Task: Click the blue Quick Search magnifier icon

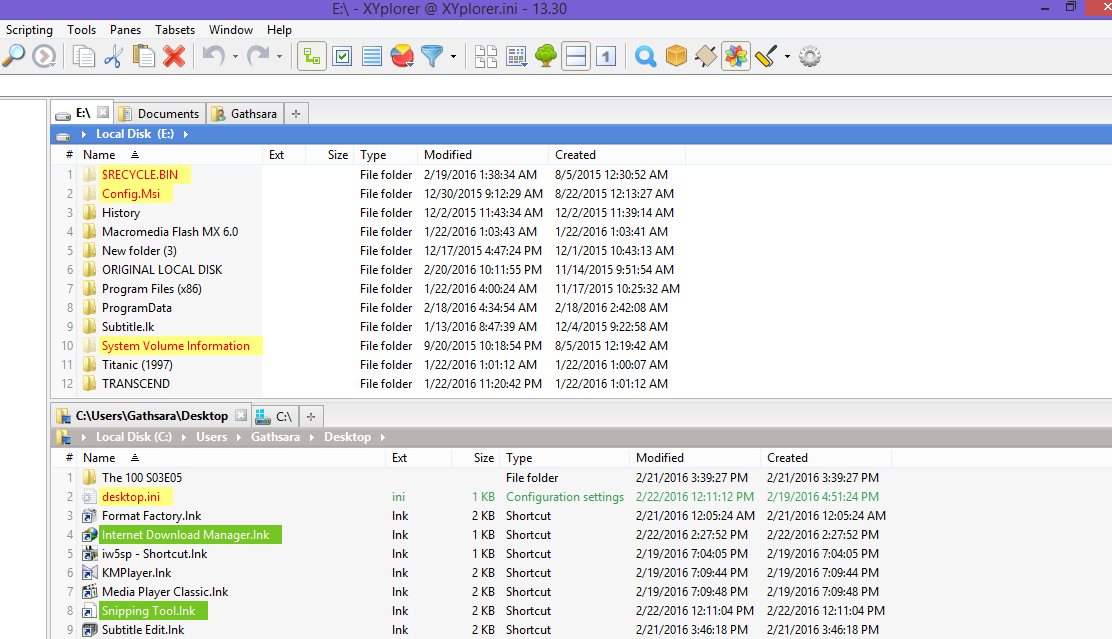Action: [645, 56]
